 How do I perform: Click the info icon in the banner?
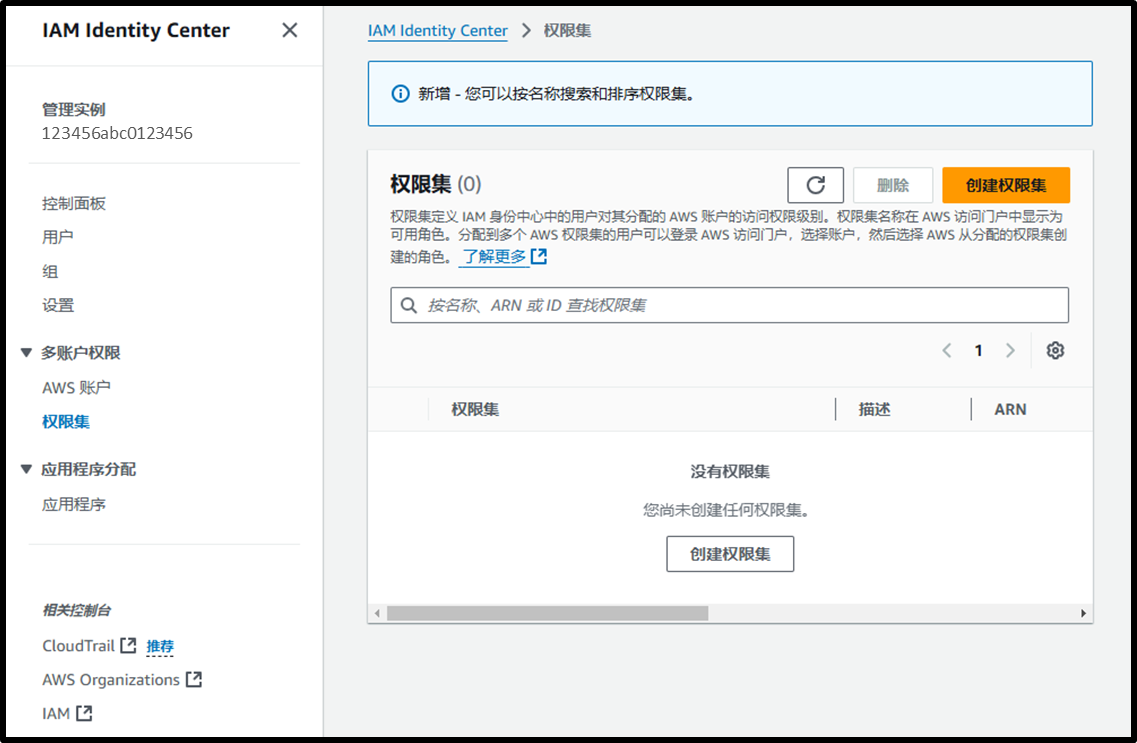pyautogui.click(x=400, y=94)
